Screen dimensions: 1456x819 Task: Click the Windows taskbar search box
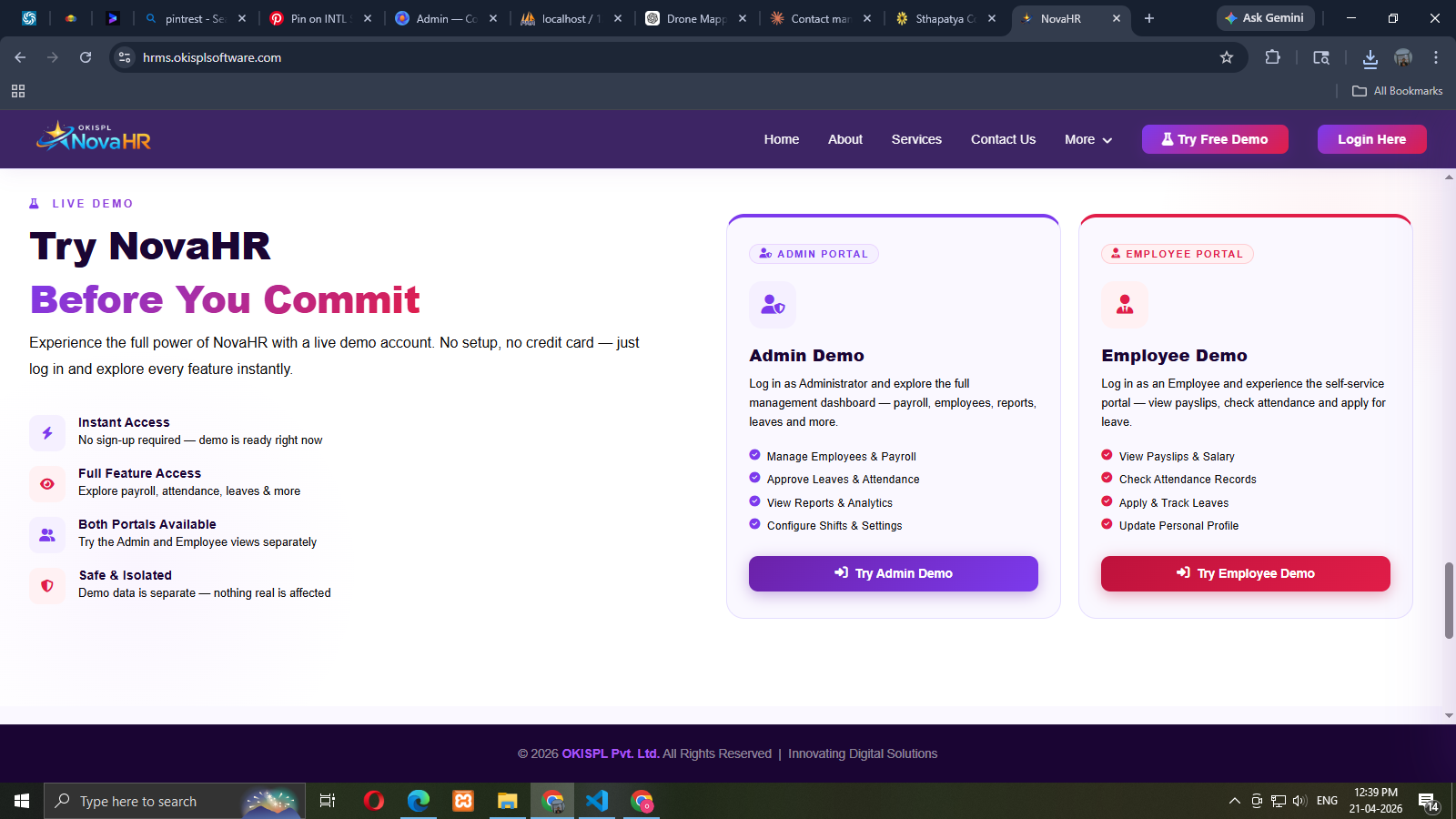(175, 801)
